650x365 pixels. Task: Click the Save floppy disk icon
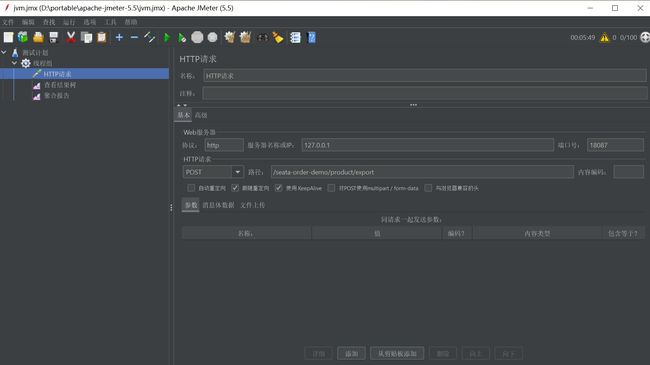53,37
